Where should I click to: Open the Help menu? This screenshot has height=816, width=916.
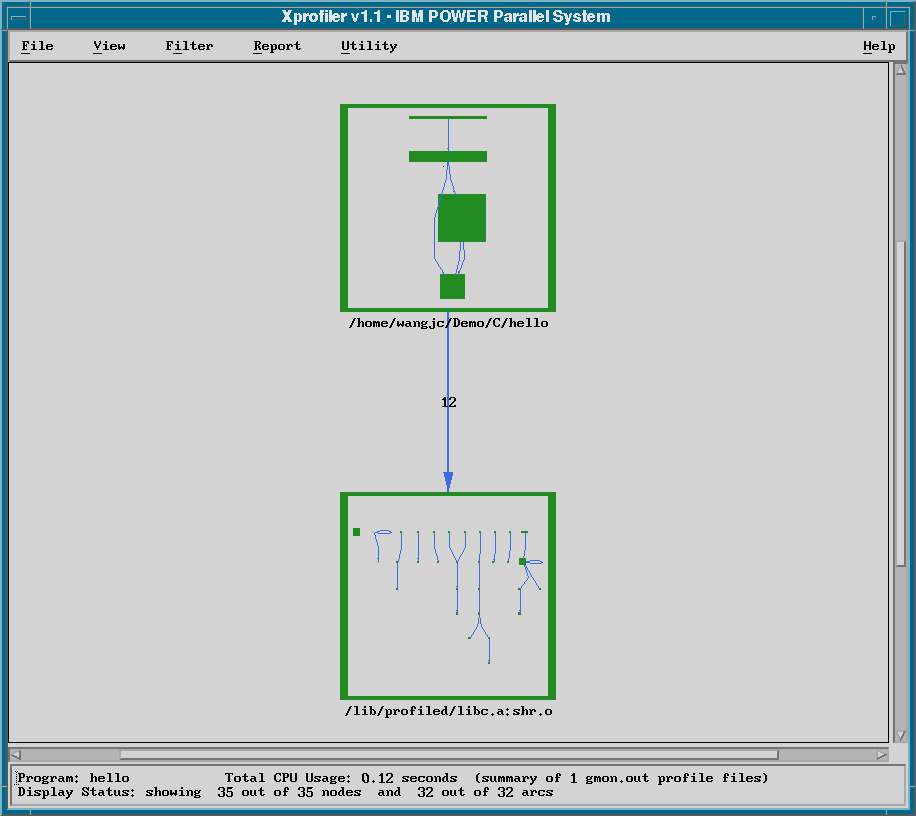pos(879,46)
